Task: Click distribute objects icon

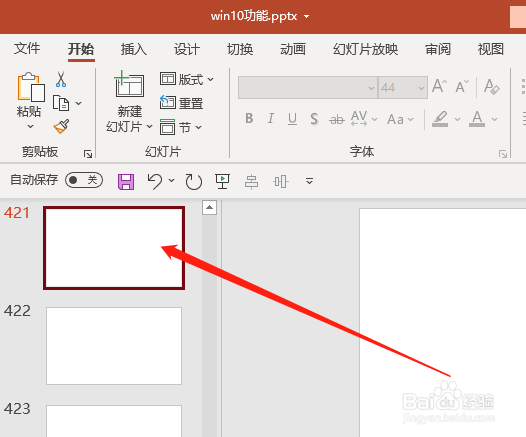Action: click(x=280, y=182)
